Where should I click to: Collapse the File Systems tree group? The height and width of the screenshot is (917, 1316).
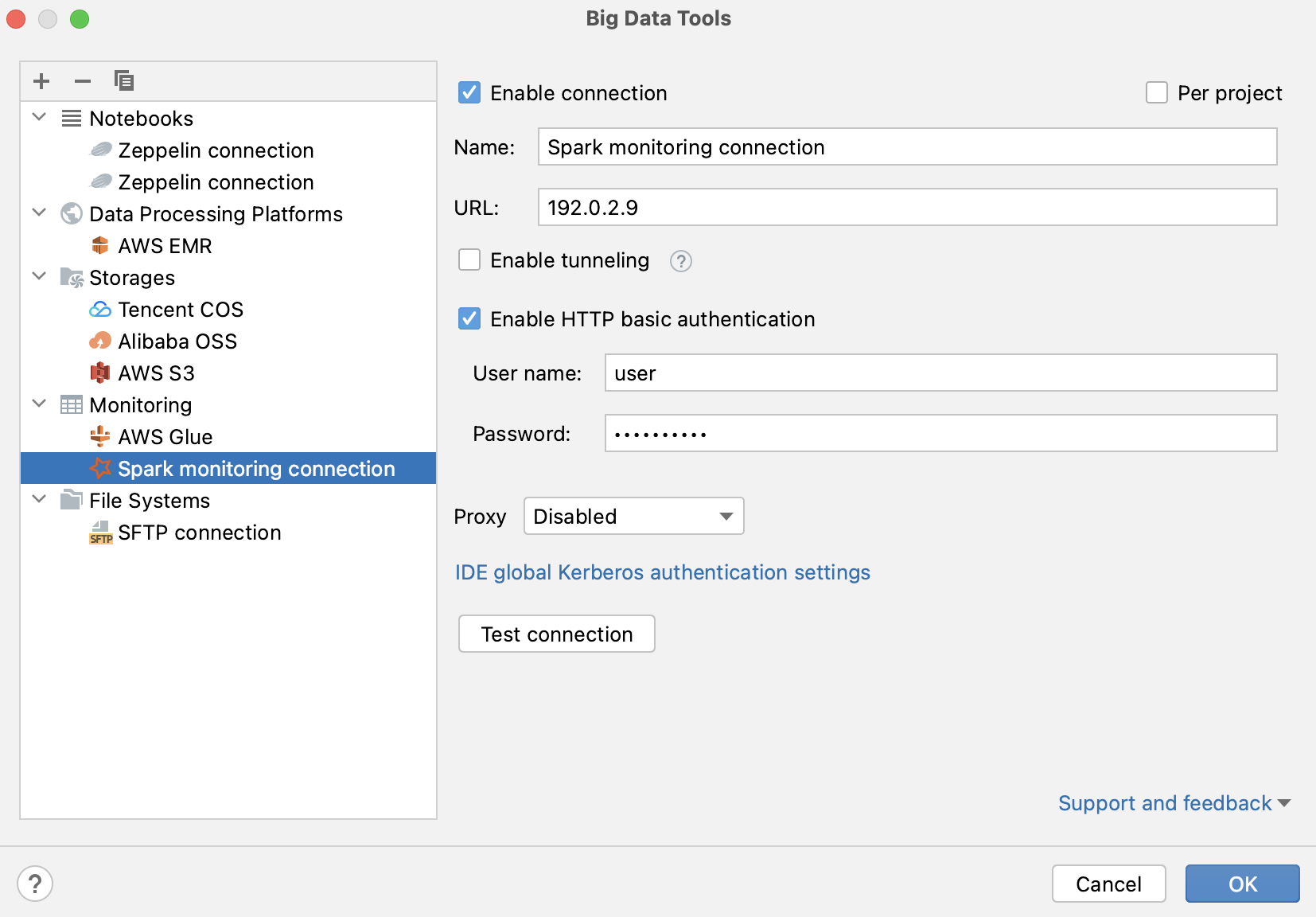(x=39, y=499)
